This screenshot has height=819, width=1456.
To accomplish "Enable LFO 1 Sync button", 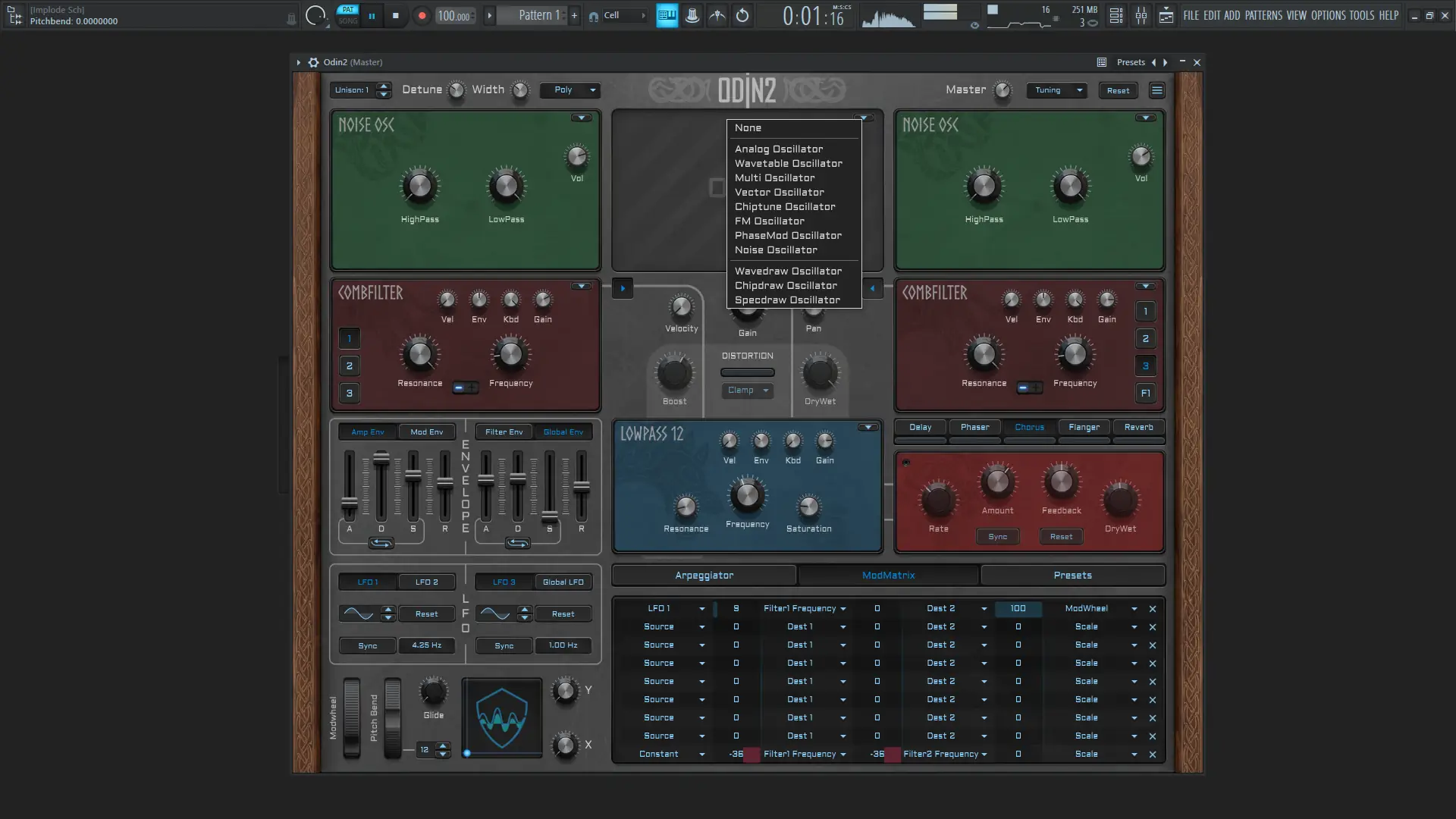I will (x=367, y=646).
